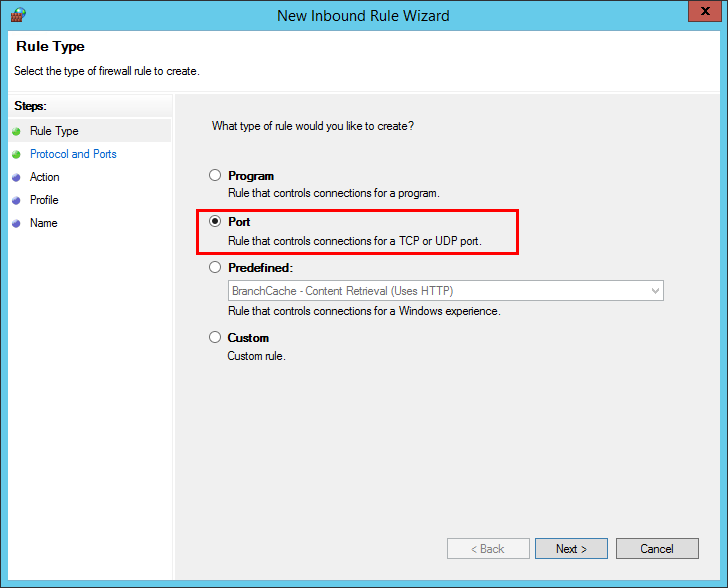Screen dimensions: 728x588
Task: Click the green bullet beside Rule Type step
Action: (x=16, y=131)
